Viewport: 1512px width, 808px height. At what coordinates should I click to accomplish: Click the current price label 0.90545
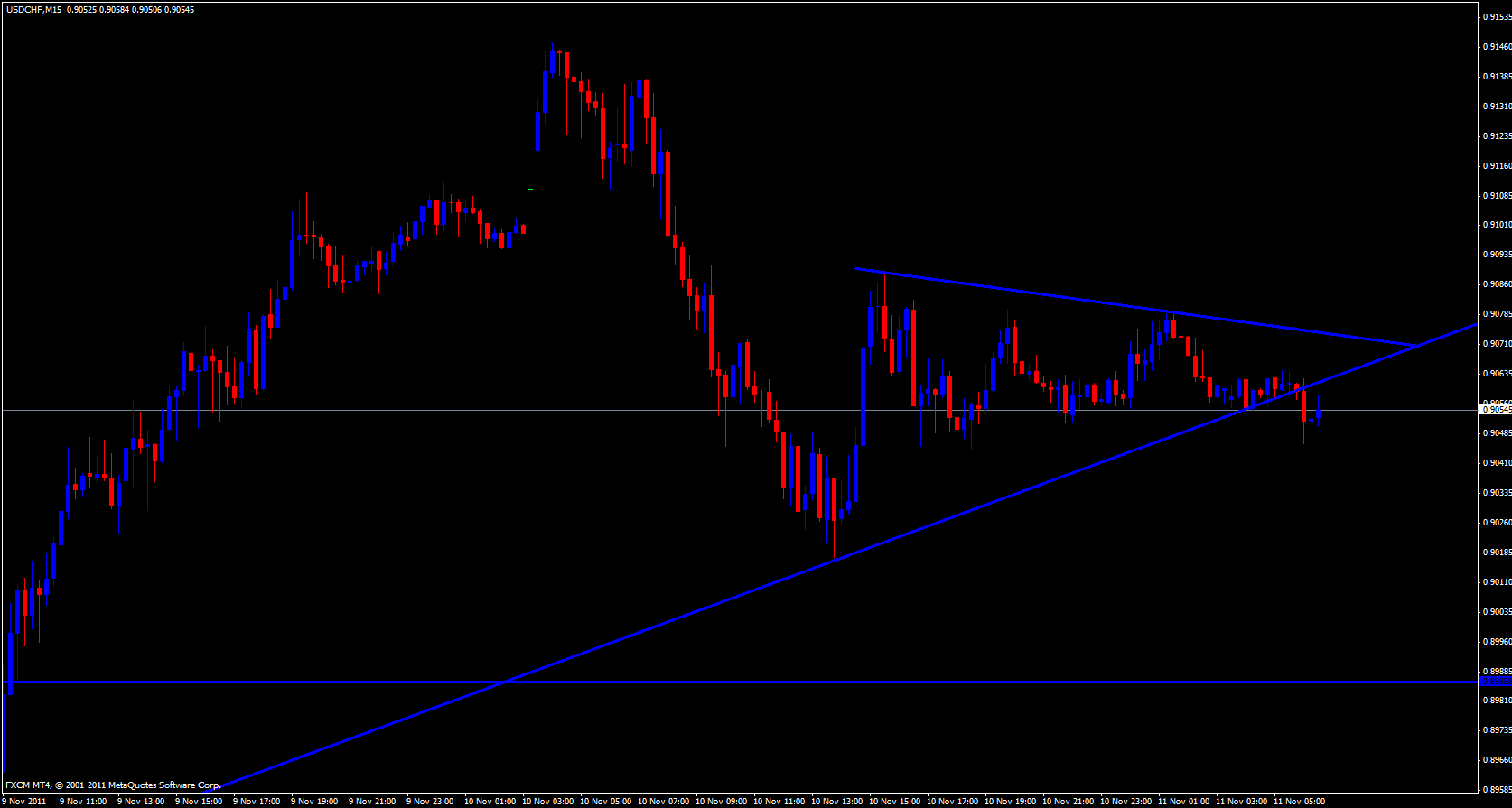coord(1495,410)
